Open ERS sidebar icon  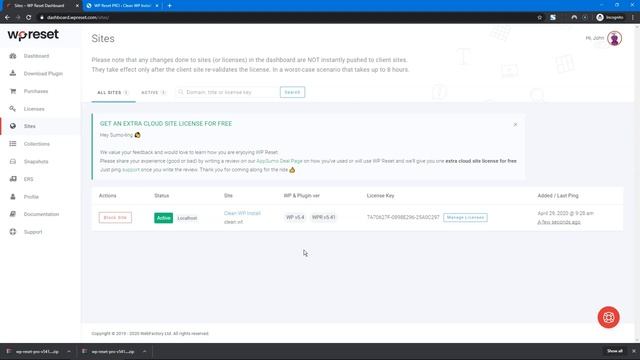[13, 179]
